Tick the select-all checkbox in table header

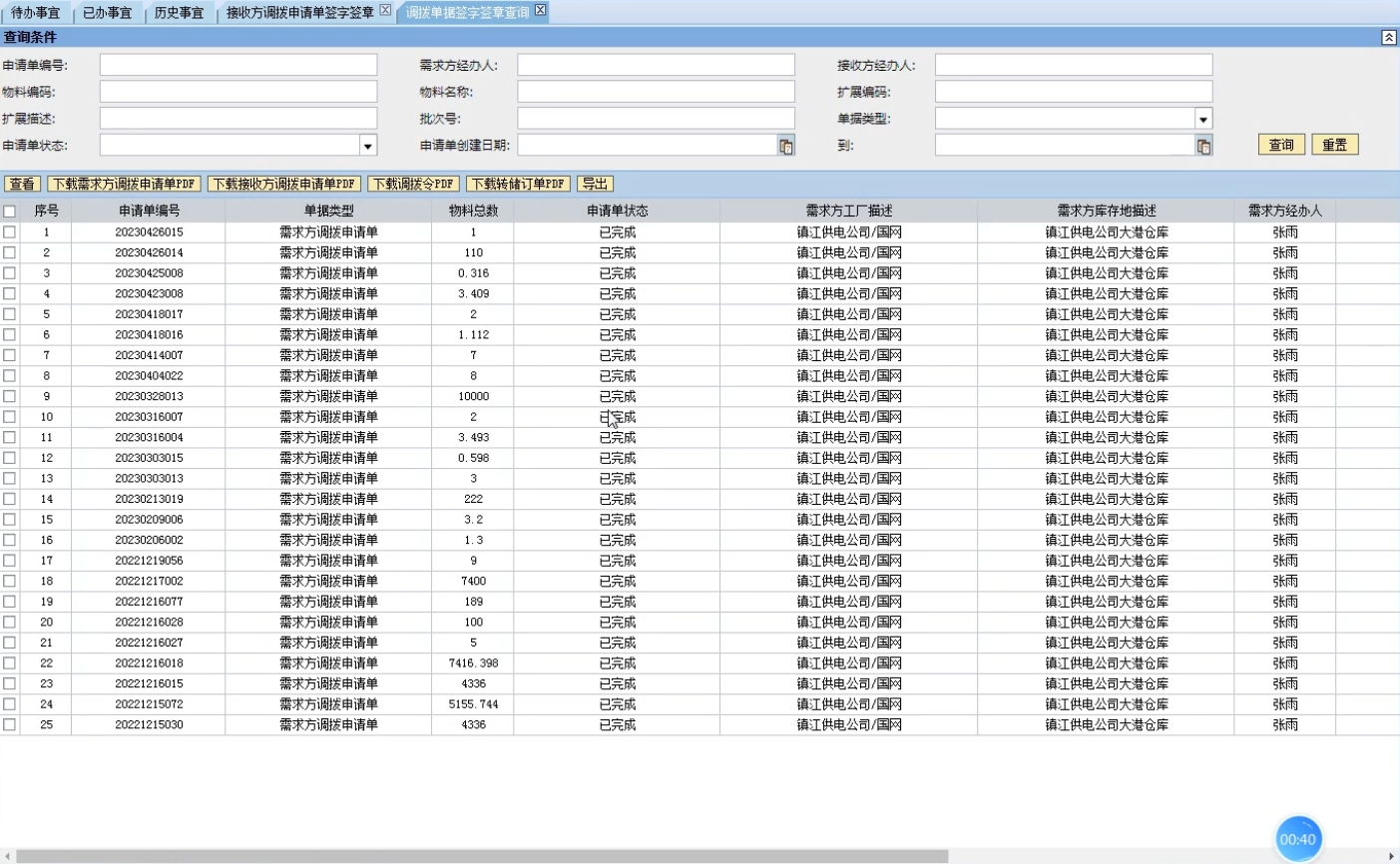coord(10,212)
